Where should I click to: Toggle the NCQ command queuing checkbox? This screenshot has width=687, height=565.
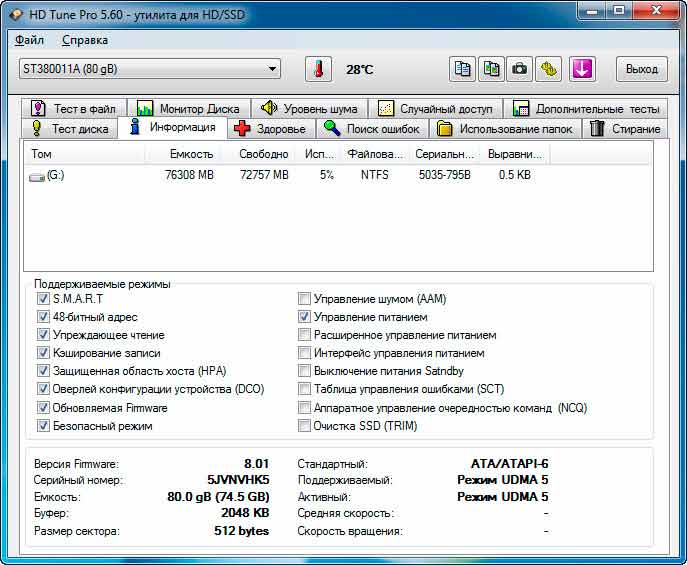(304, 408)
